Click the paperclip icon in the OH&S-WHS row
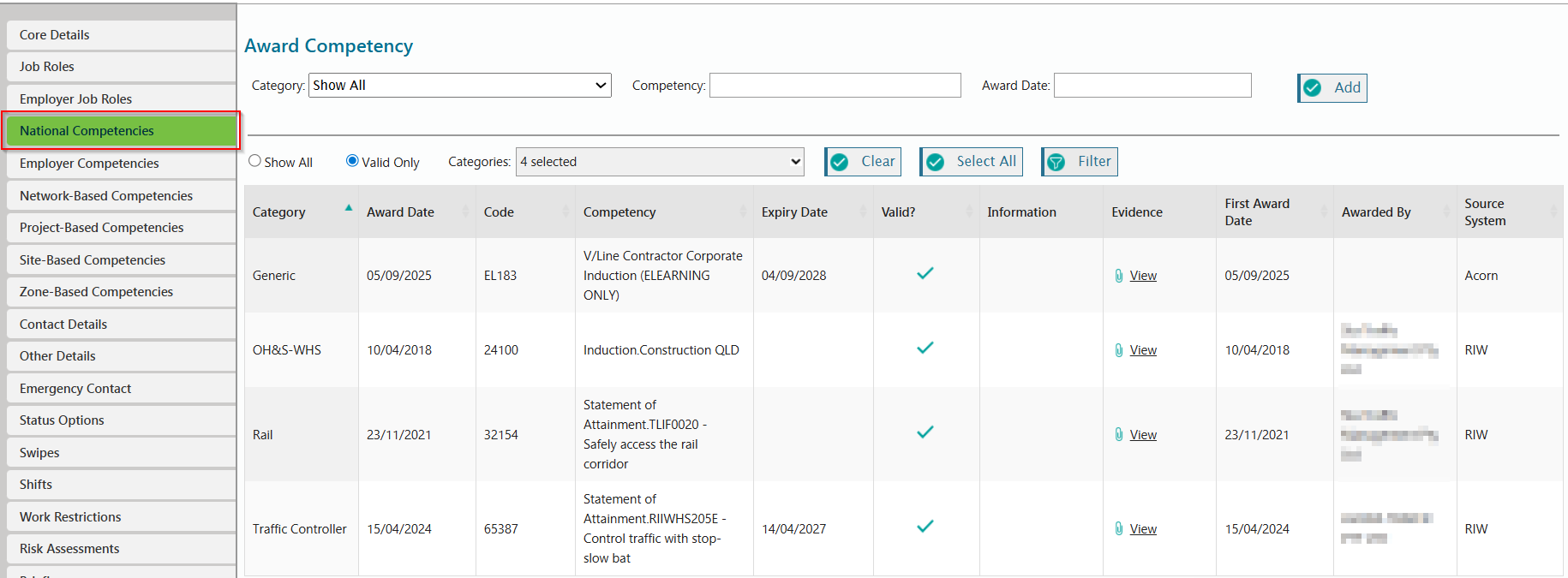This screenshot has height=578, width=1568. point(1118,350)
